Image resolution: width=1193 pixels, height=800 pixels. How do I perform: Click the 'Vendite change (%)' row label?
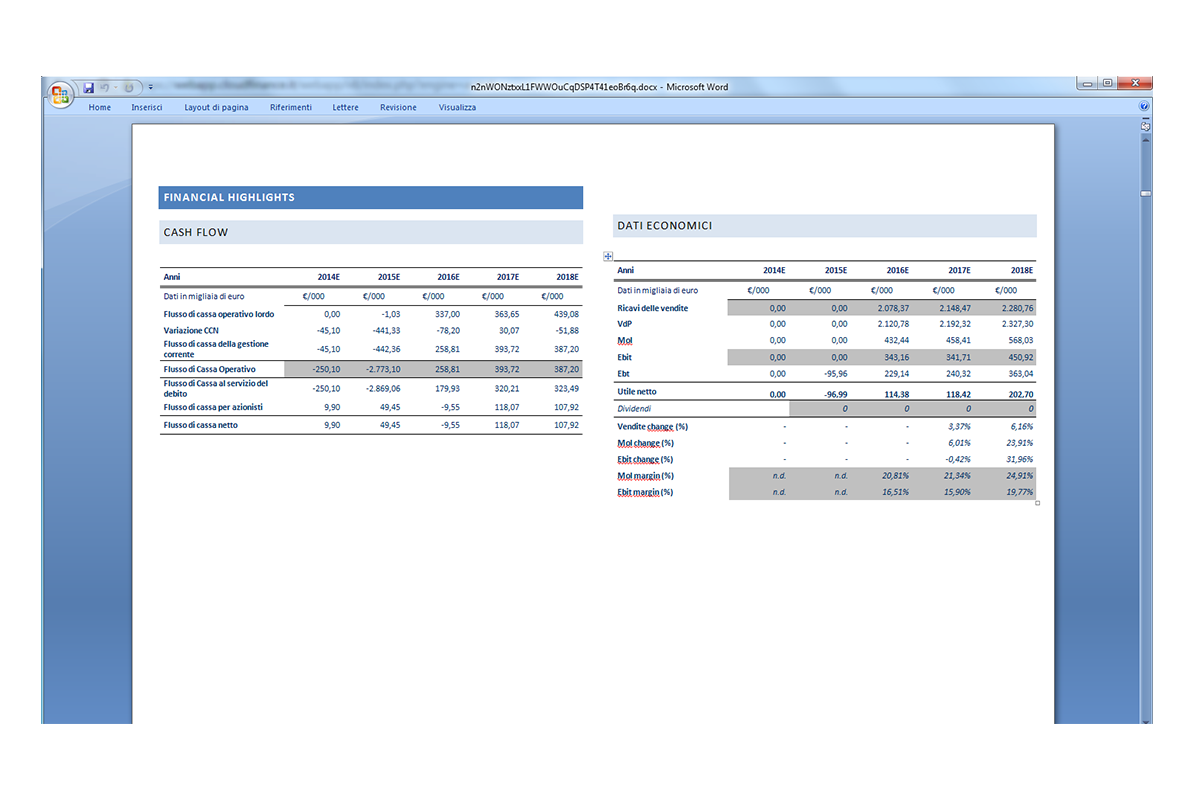click(x=652, y=427)
